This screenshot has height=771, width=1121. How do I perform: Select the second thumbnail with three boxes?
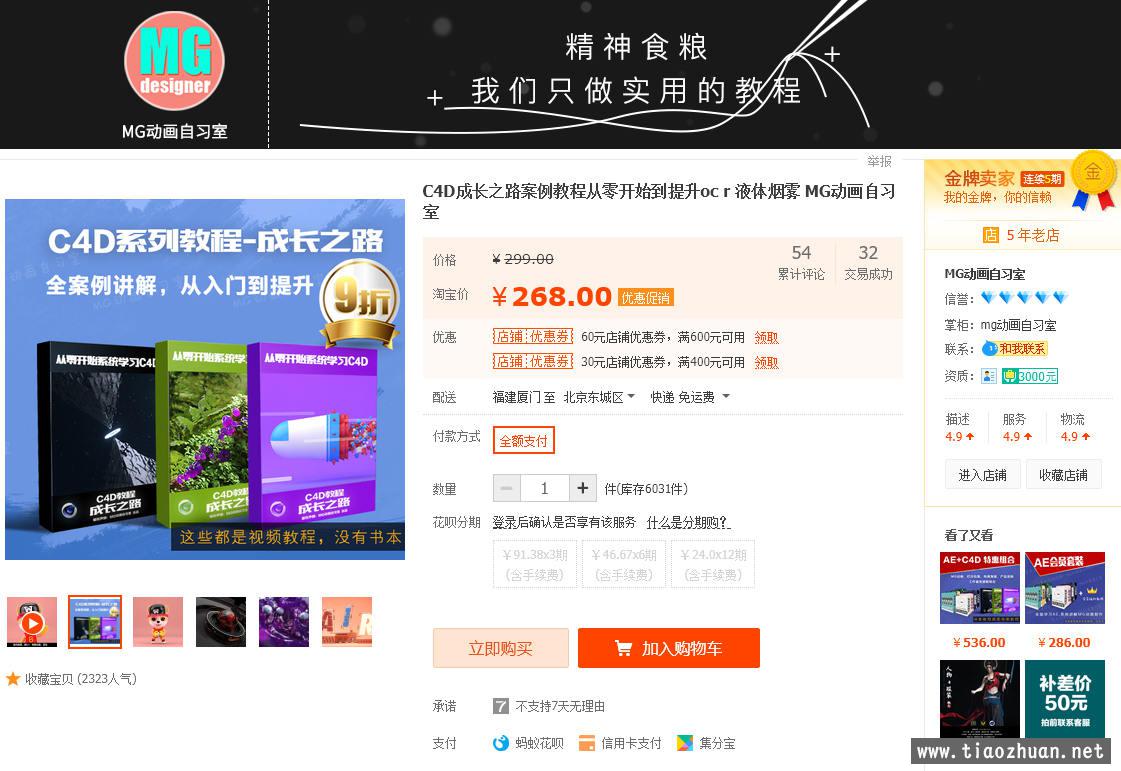[x=95, y=622]
